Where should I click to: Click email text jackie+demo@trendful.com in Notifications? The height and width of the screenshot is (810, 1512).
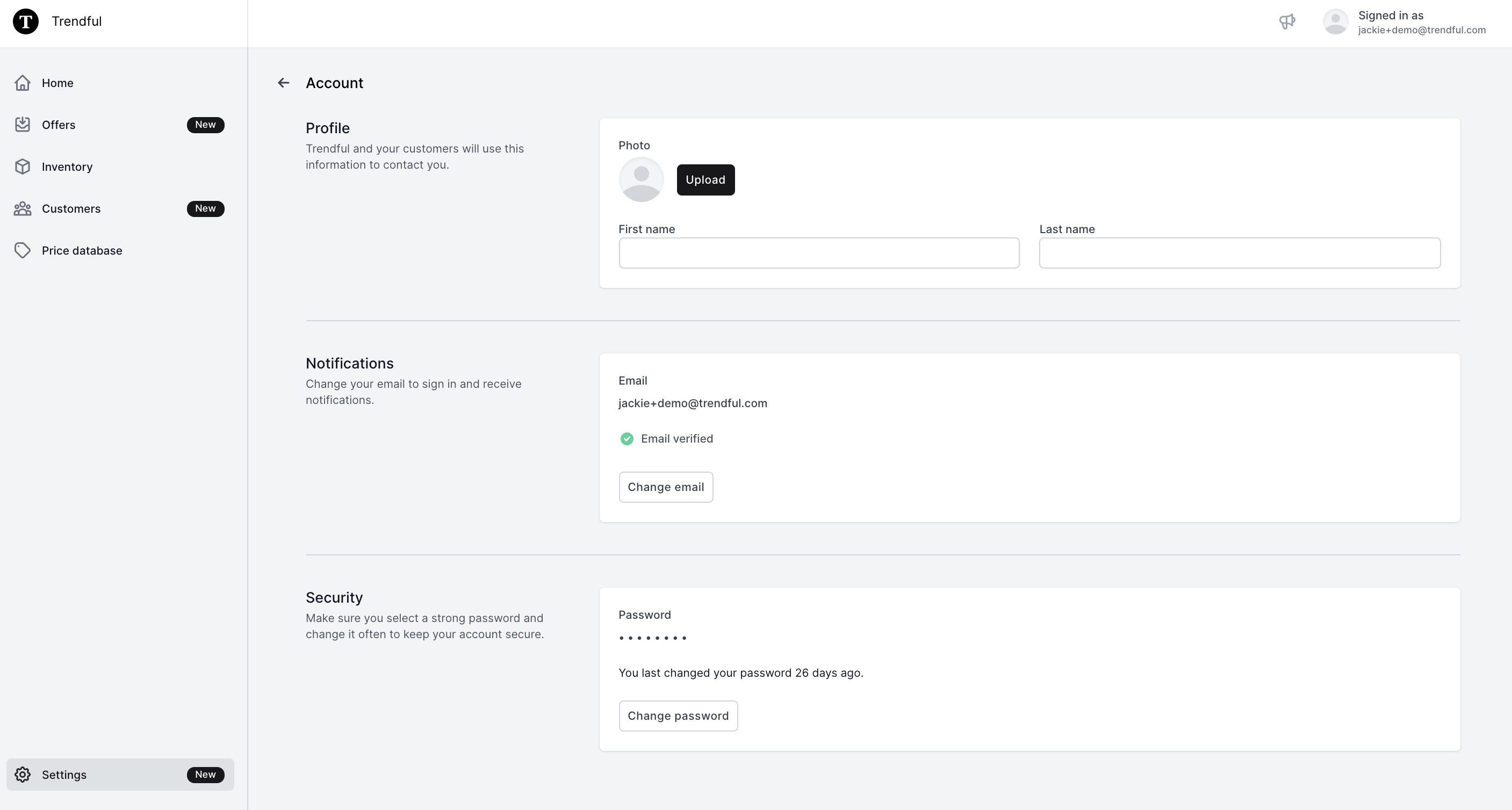693,403
